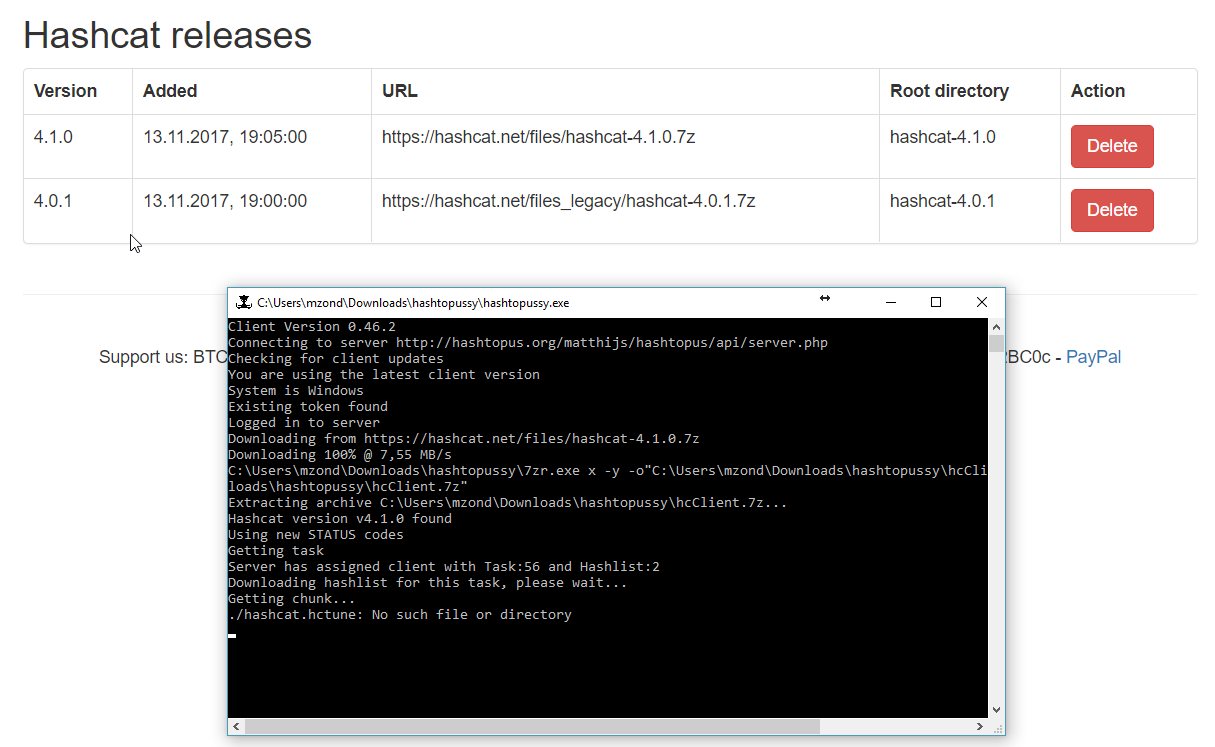1215x747 pixels.
Task: Click the hashcat-4.0.1.7z legacy download URL
Action: click(x=566, y=201)
